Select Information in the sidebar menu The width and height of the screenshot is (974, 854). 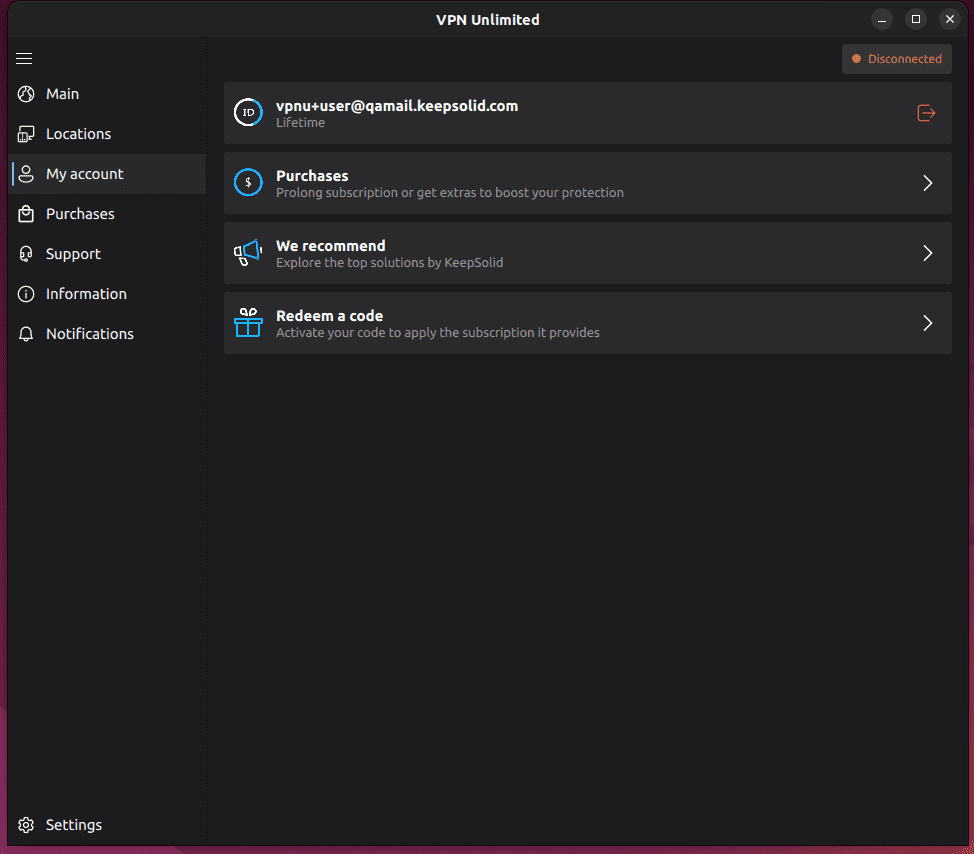click(86, 294)
